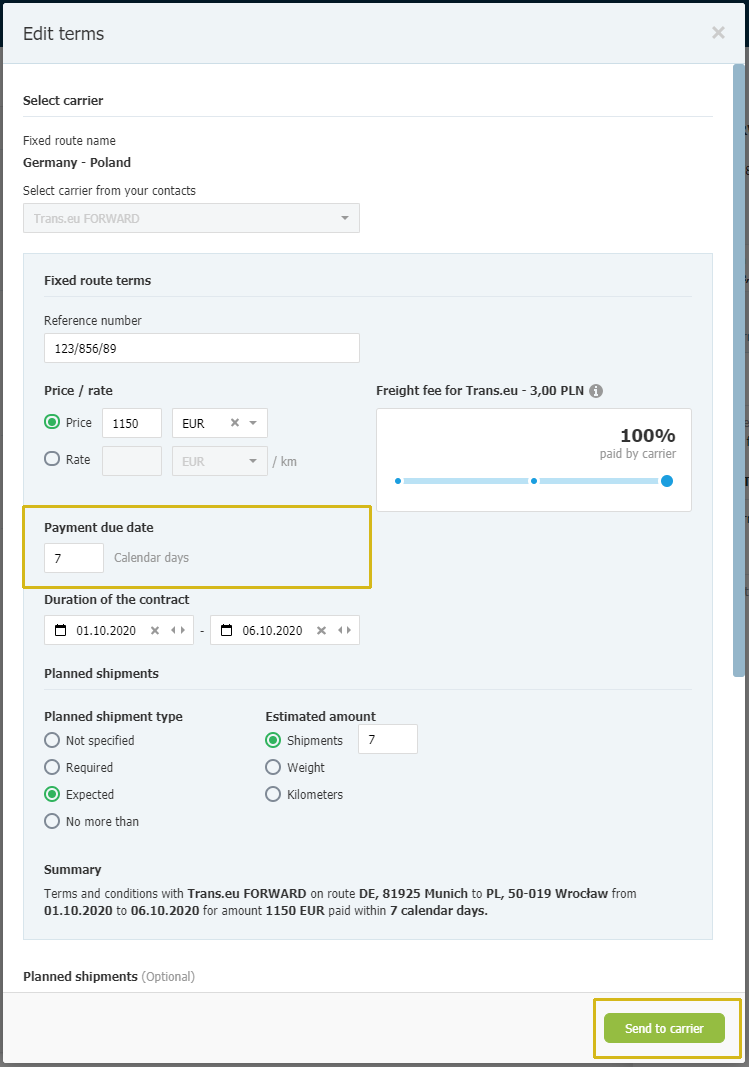The height and width of the screenshot is (1067, 749).
Task: Click previous day arrow for end date
Action: pyautogui.click(x=340, y=630)
